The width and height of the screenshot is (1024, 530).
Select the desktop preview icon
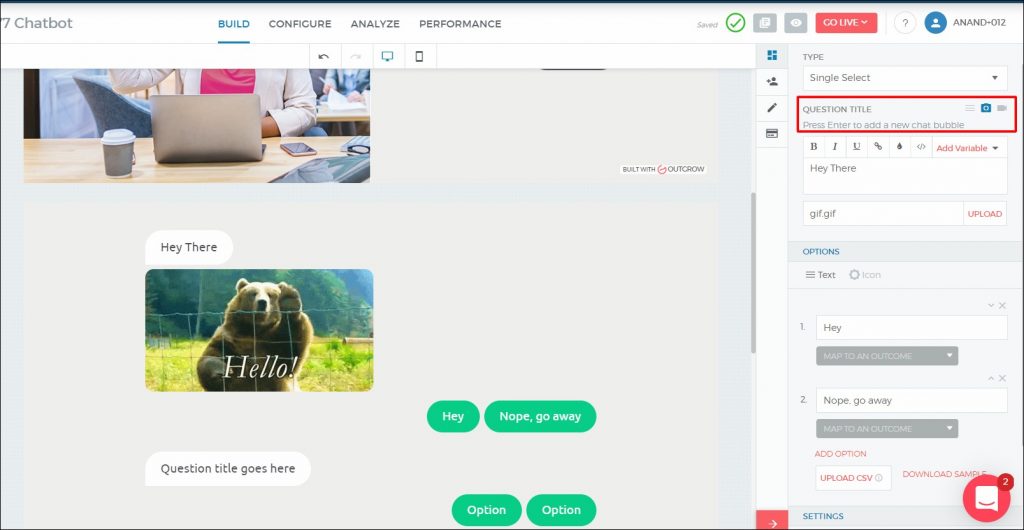[387, 57]
